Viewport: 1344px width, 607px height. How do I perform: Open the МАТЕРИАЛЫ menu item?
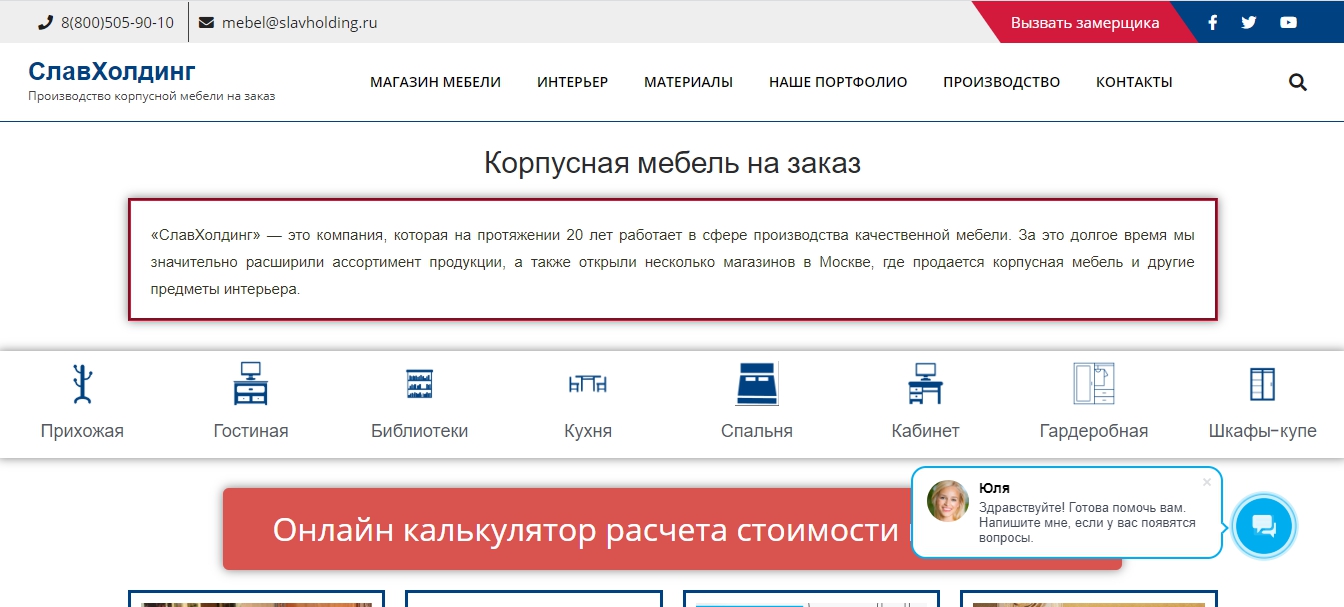[x=688, y=82]
